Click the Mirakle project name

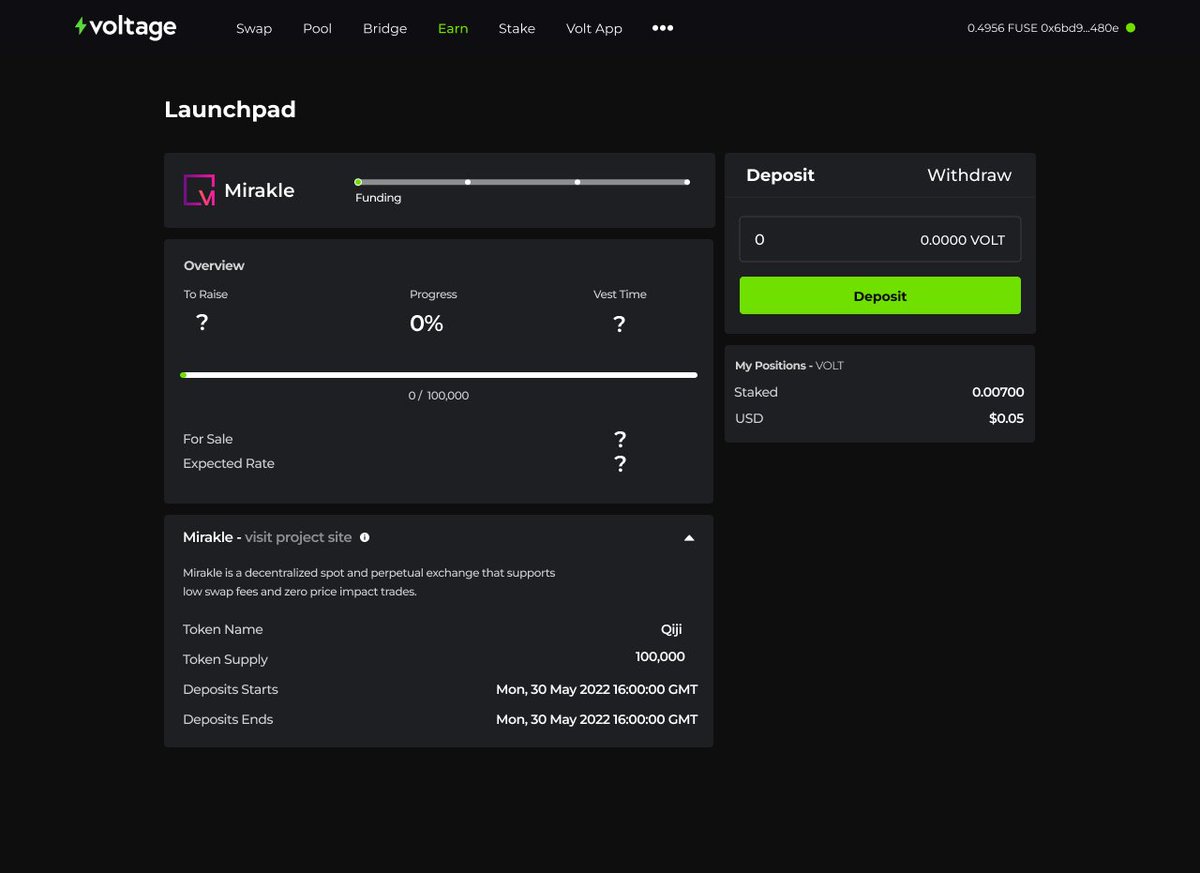pos(259,190)
